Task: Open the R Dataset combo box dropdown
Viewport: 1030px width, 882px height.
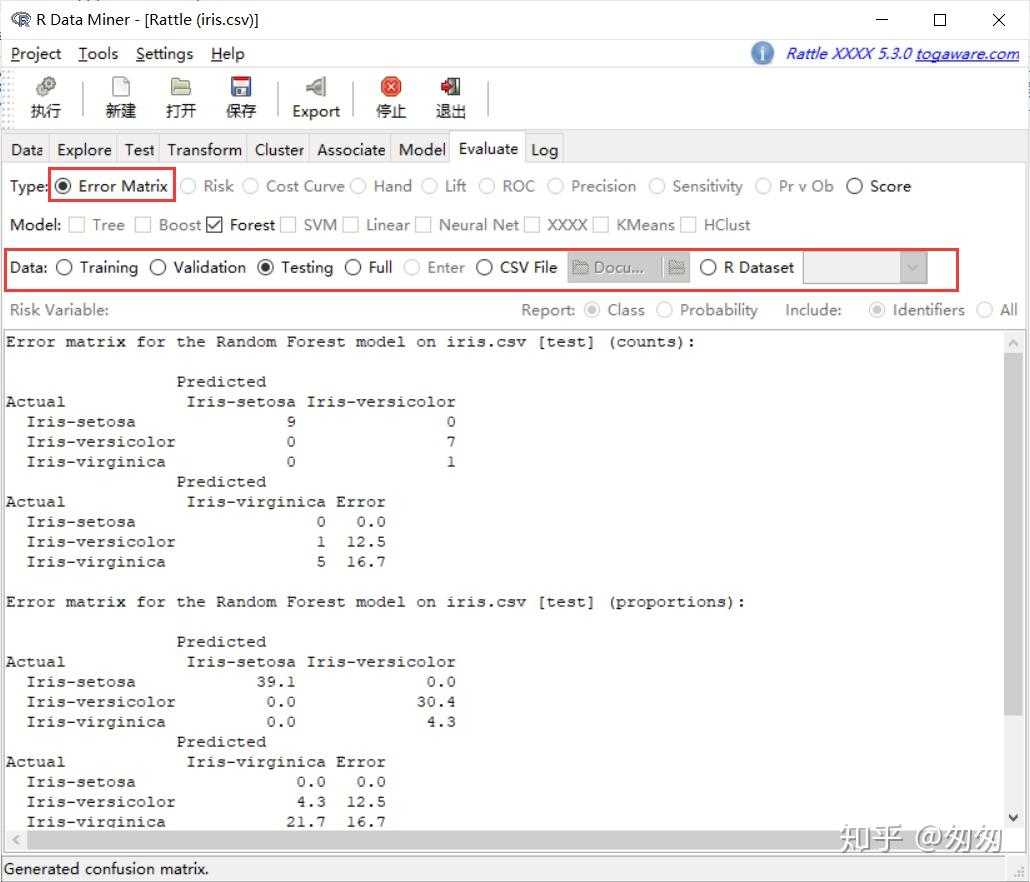Action: (x=912, y=267)
